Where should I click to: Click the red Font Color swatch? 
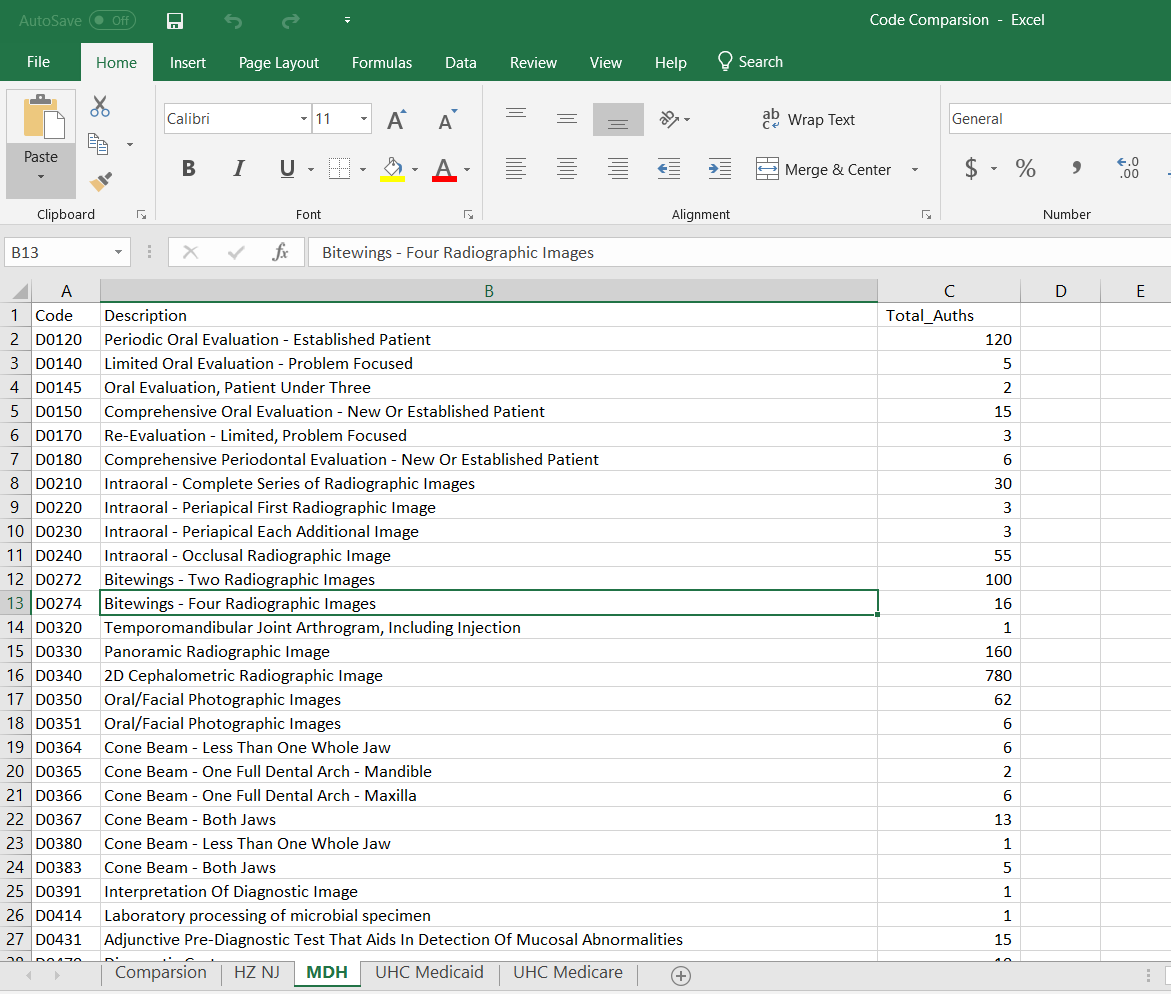coord(444,176)
